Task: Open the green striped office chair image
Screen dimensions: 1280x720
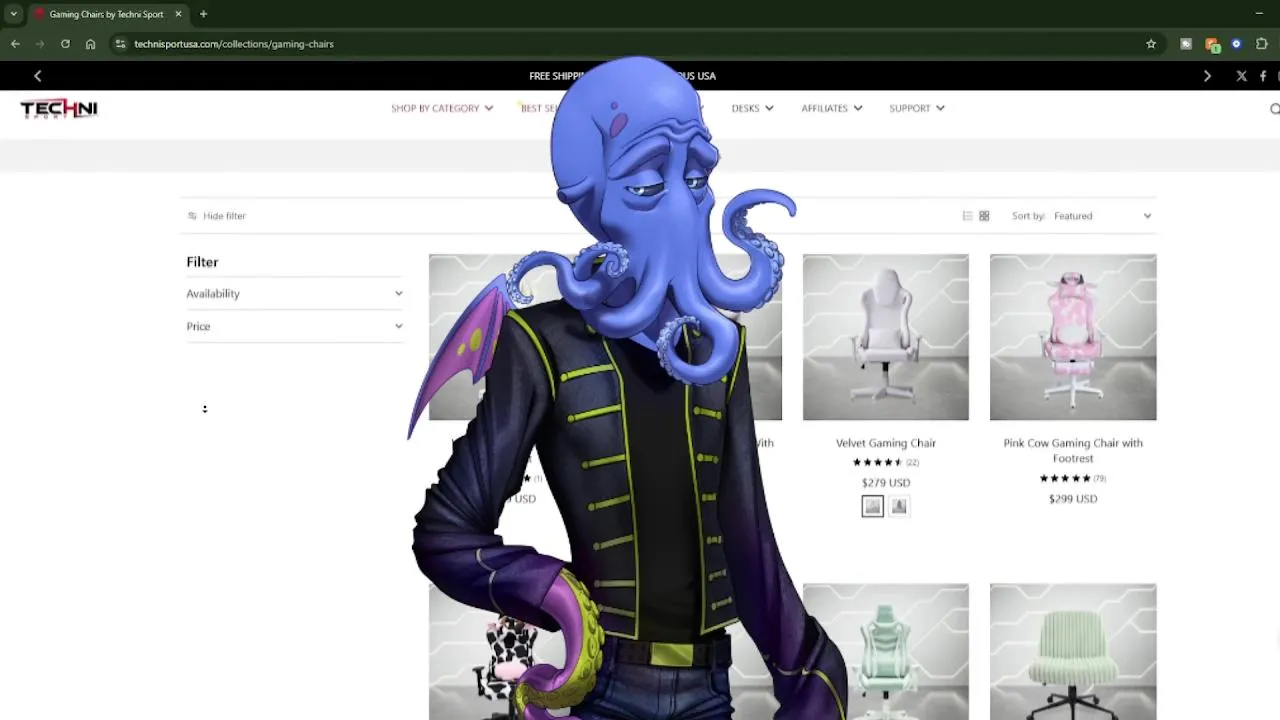Action: tap(1073, 652)
